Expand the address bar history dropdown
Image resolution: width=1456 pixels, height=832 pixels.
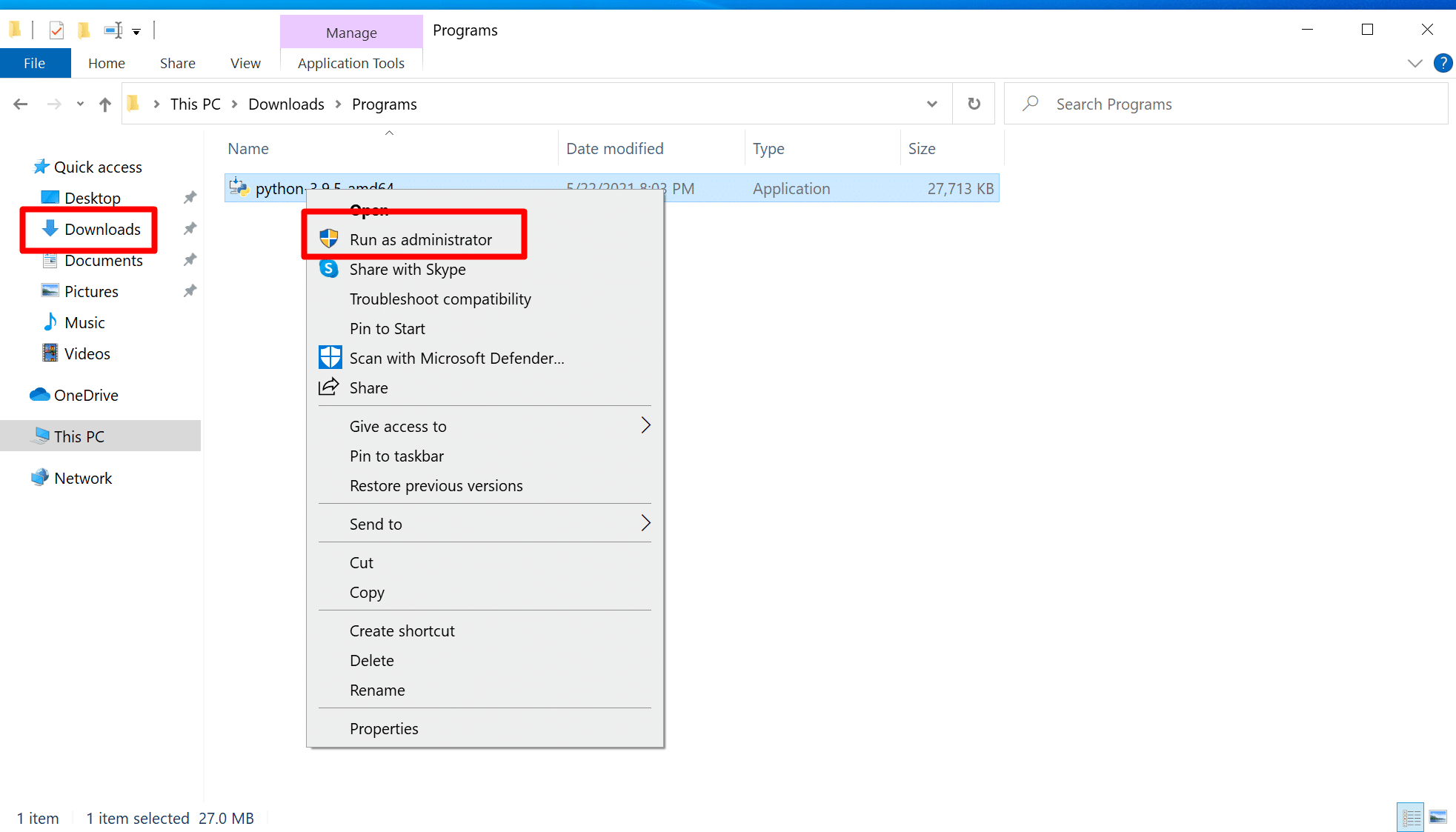pyautogui.click(x=932, y=104)
